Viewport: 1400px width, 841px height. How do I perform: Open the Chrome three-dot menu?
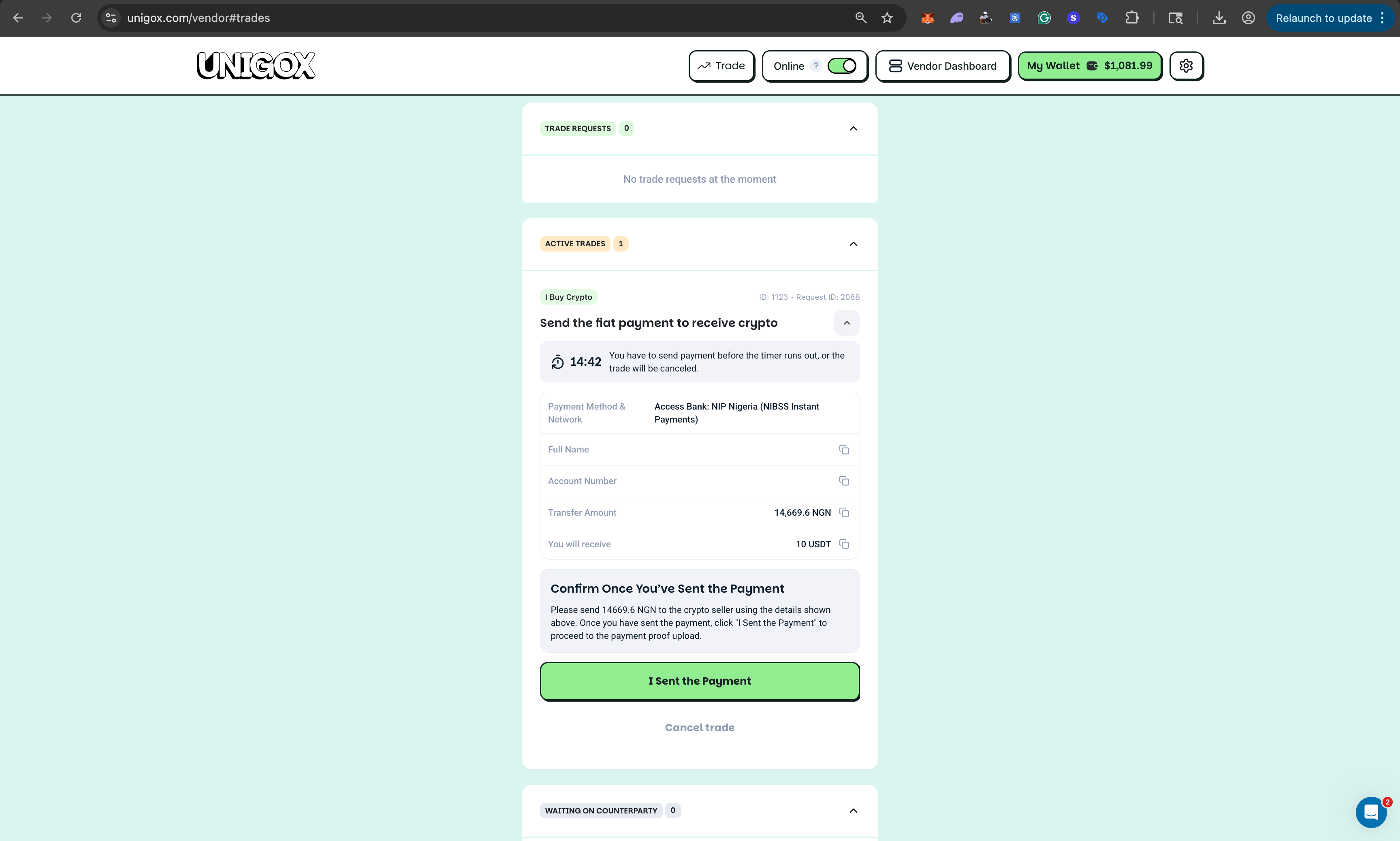(1383, 18)
